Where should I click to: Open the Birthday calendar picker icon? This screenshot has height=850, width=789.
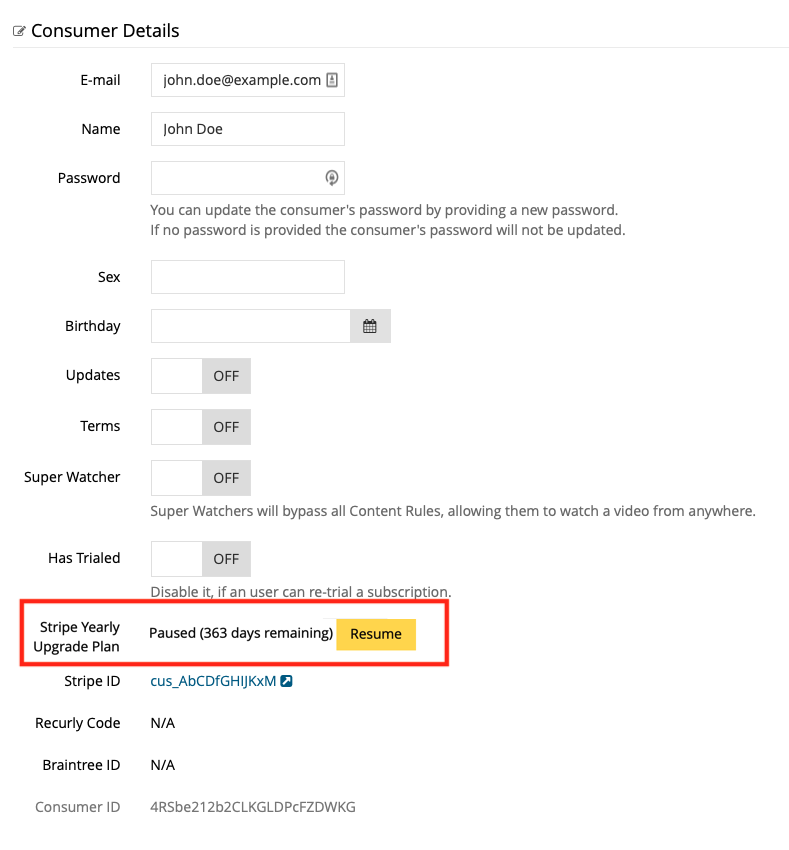pos(370,326)
